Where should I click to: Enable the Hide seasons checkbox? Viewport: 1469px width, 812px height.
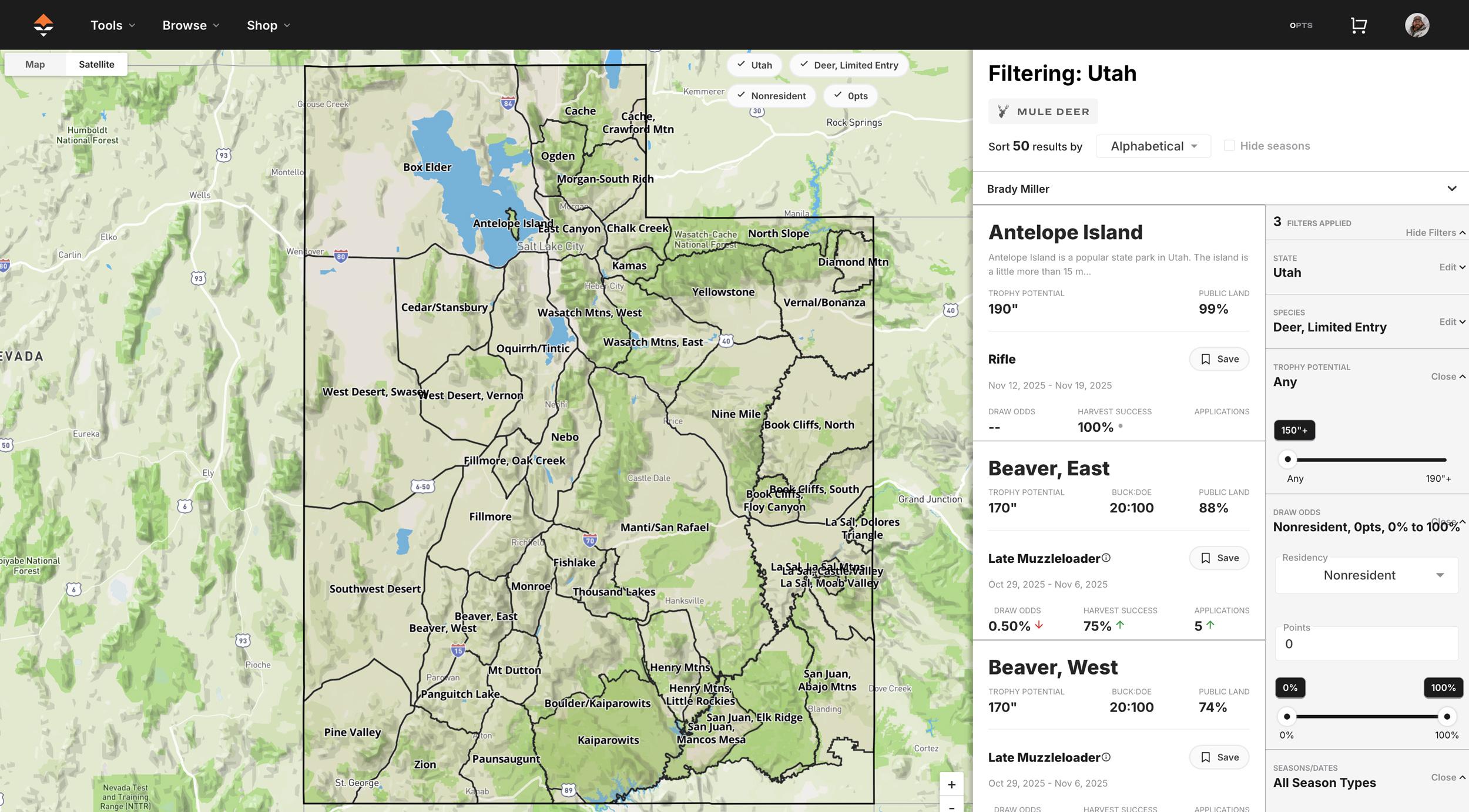coord(1229,145)
